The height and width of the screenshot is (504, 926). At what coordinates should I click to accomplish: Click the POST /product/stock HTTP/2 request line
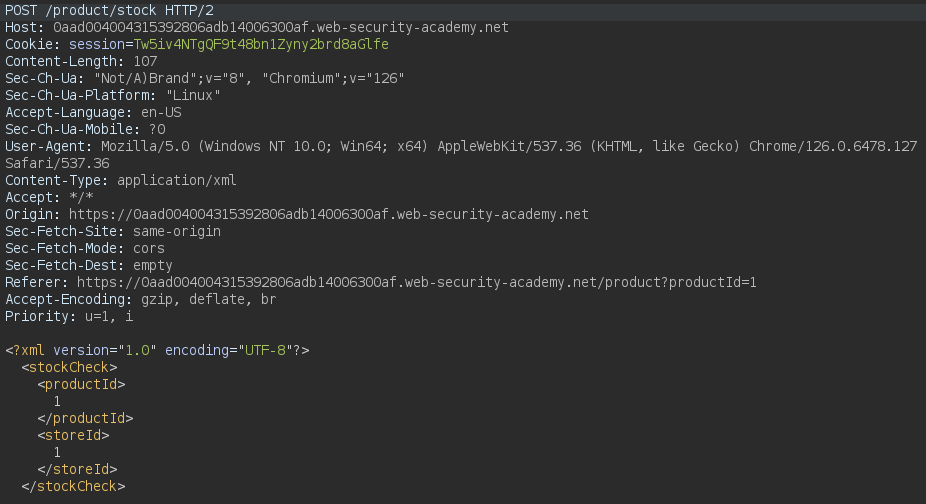pyautogui.click(x=109, y=11)
